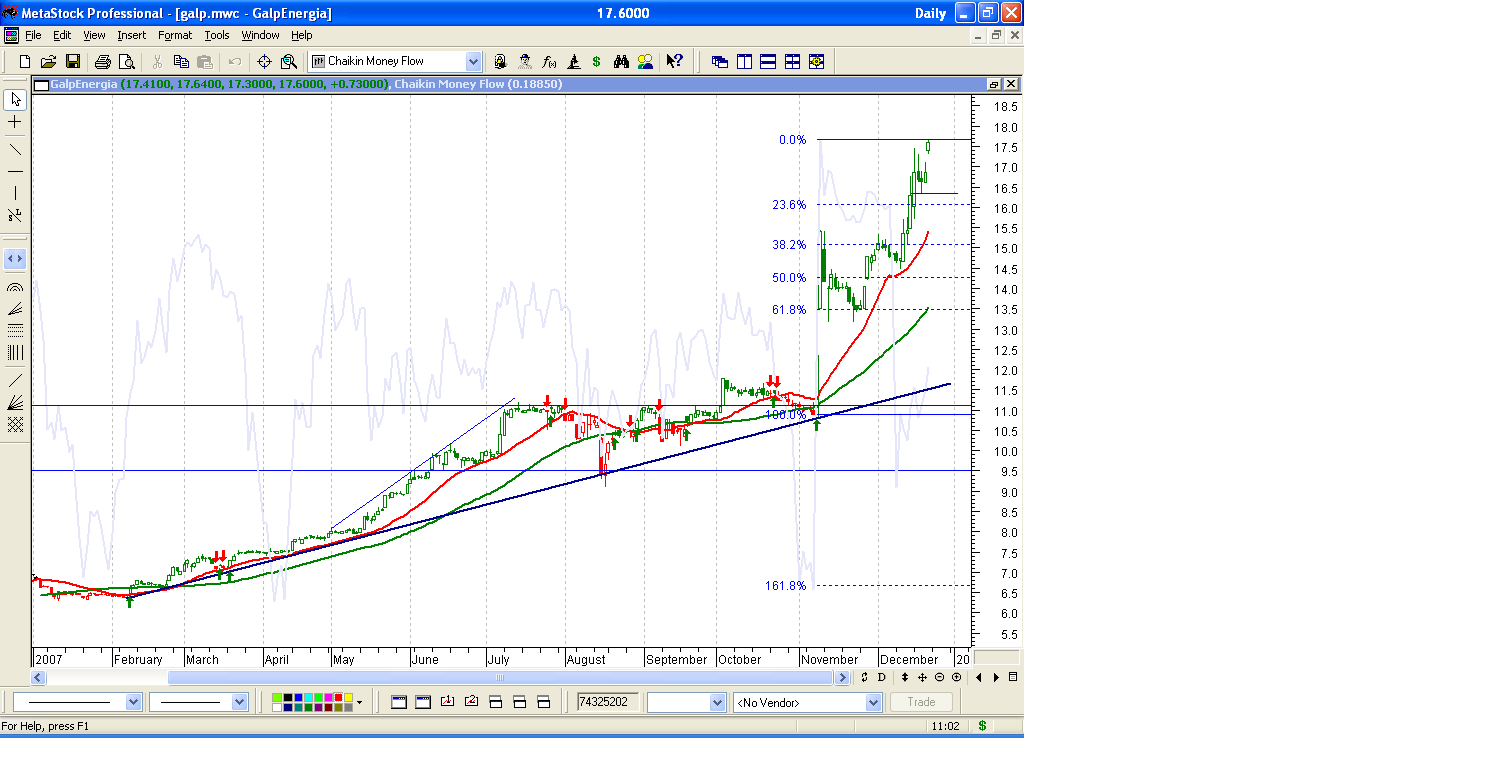Select the Fibonacci arcs tool
The height and width of the screenshot is (768, 1498).
coord(15,286)
